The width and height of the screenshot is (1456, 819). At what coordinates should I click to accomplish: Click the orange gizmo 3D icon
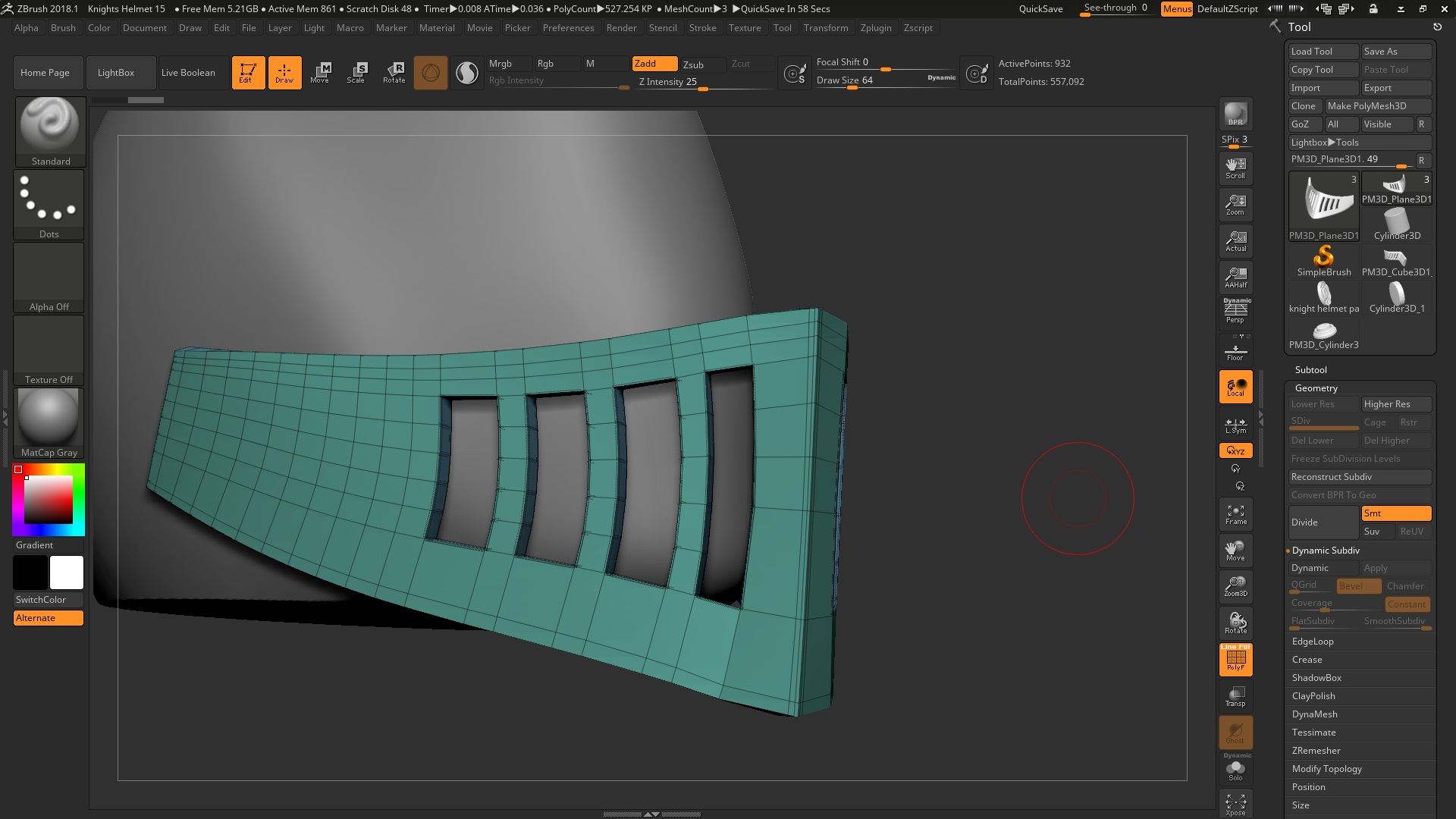click(x=431, y=73)
